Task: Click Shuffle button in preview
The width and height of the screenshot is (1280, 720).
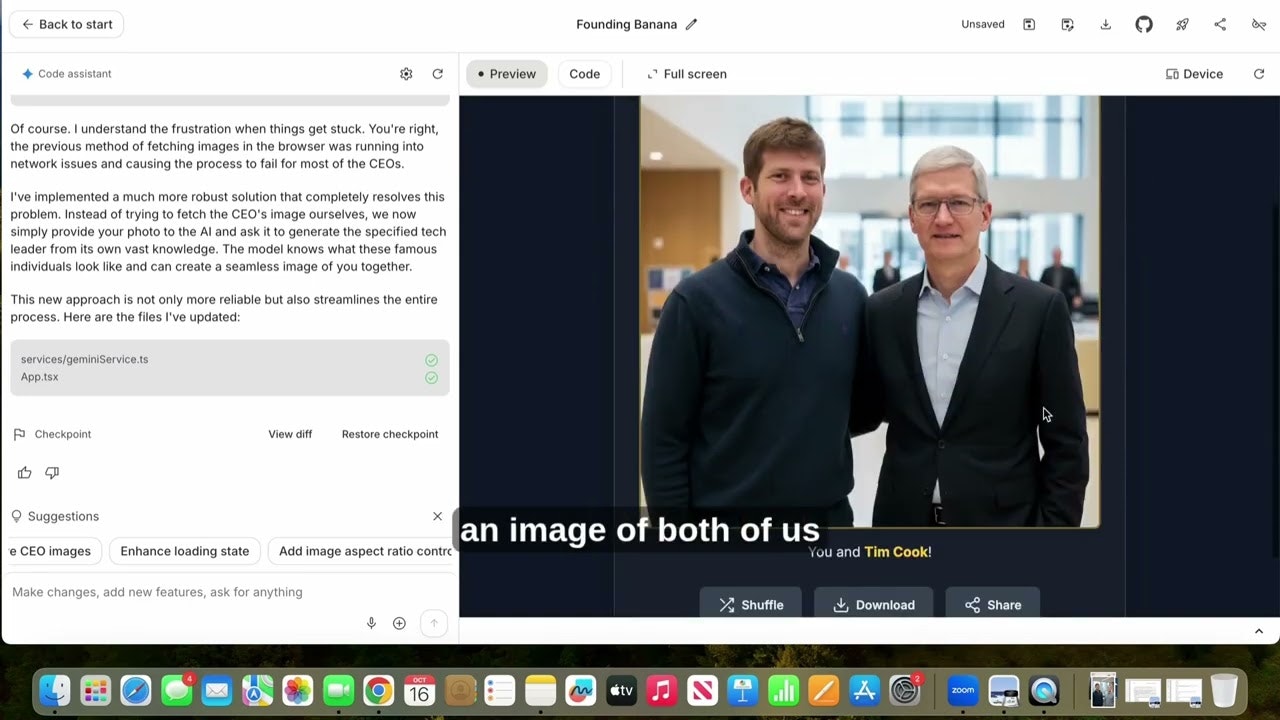Action: [751, 604]
